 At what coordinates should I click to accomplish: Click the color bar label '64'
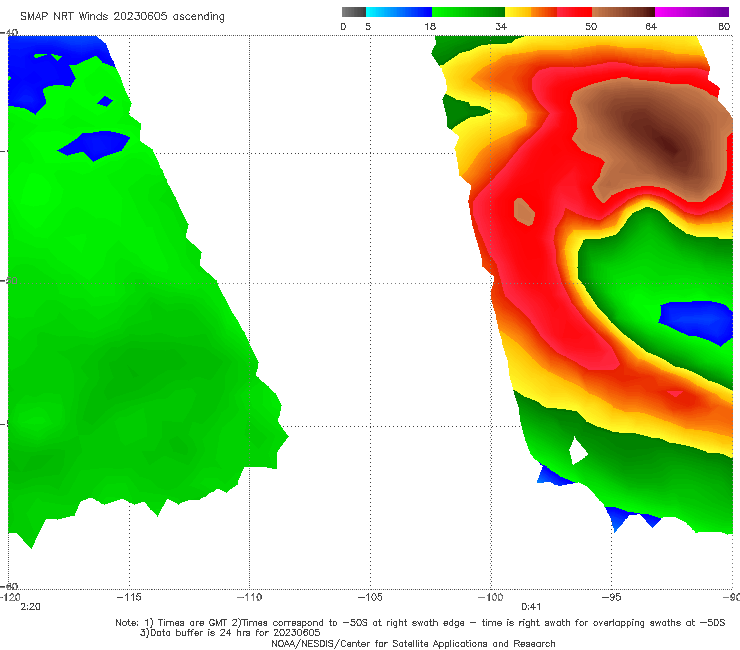[651, 26]
